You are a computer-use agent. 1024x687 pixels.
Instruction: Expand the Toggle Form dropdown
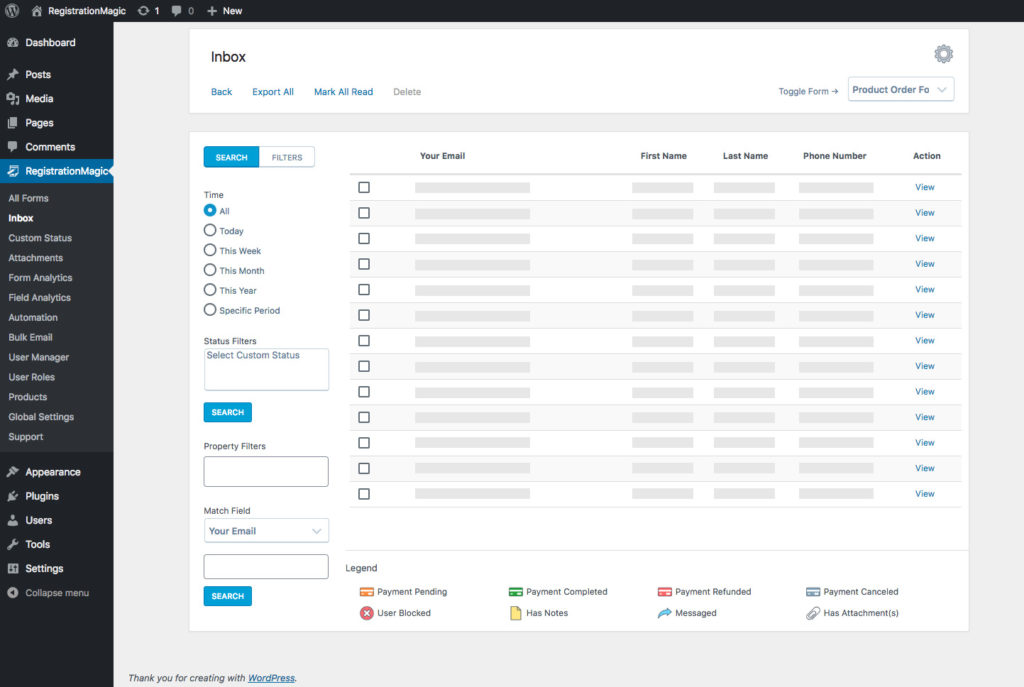[x=901, y=90]
